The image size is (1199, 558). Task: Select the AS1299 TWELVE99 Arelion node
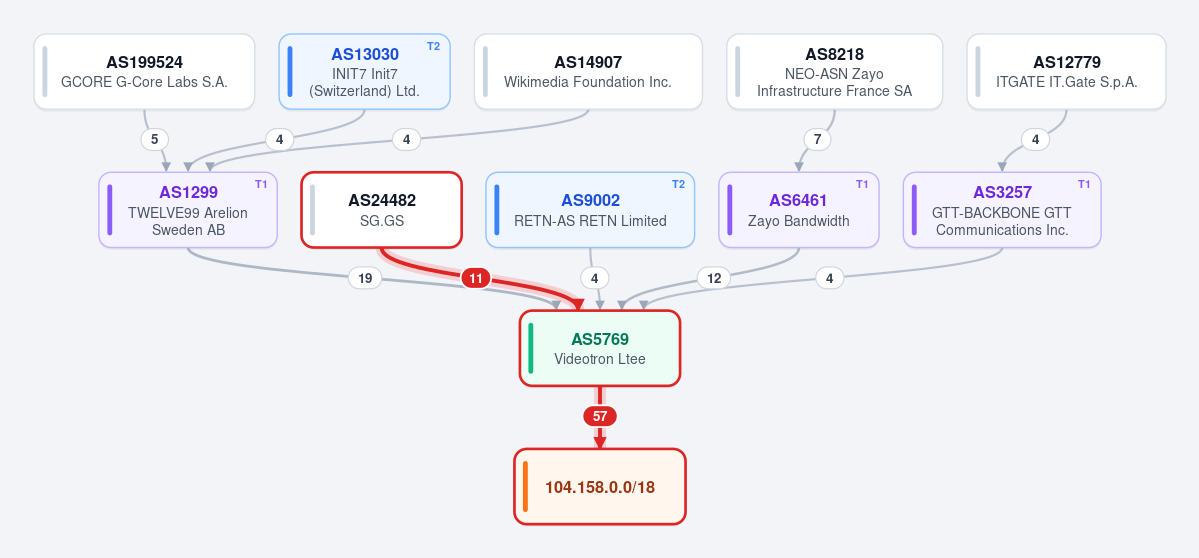point(188,210)
